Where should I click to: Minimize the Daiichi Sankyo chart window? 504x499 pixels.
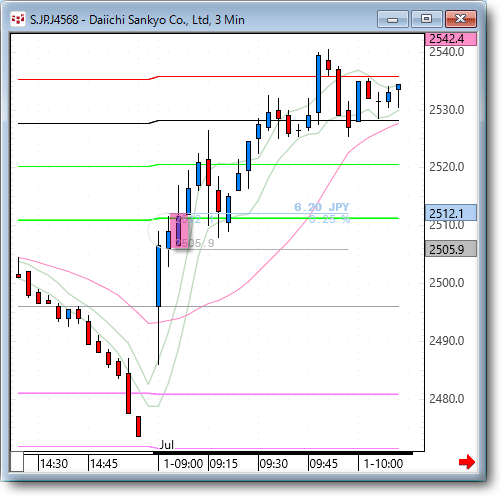393,19
